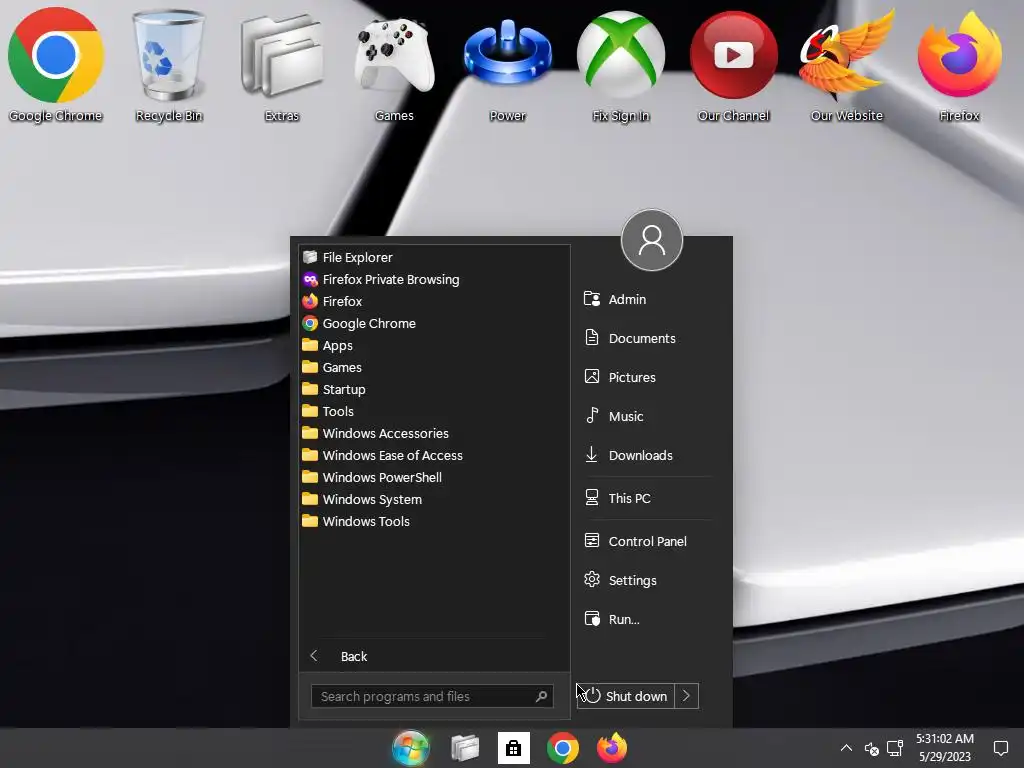Viewport: 1024px width, 768px height.
Task: Click the taskbar clock and date
Action: [x=945, y=748]
